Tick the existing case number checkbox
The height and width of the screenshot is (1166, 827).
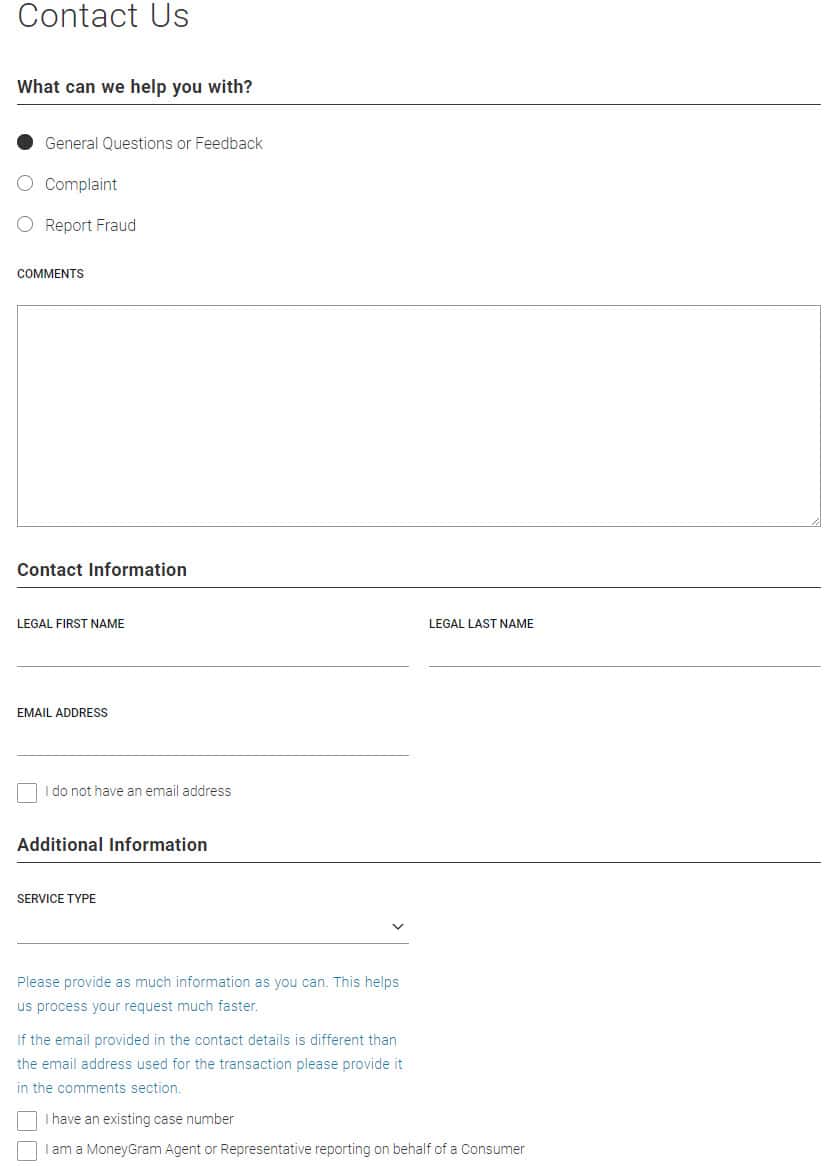(27, 1121)
